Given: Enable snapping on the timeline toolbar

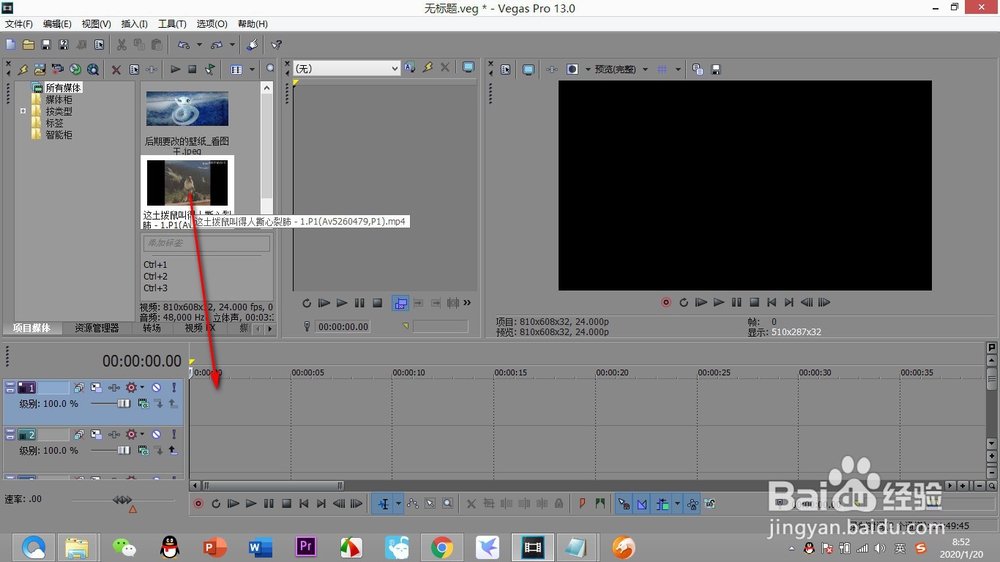Looking at the screenshot, I should click(x=624, y=504).
